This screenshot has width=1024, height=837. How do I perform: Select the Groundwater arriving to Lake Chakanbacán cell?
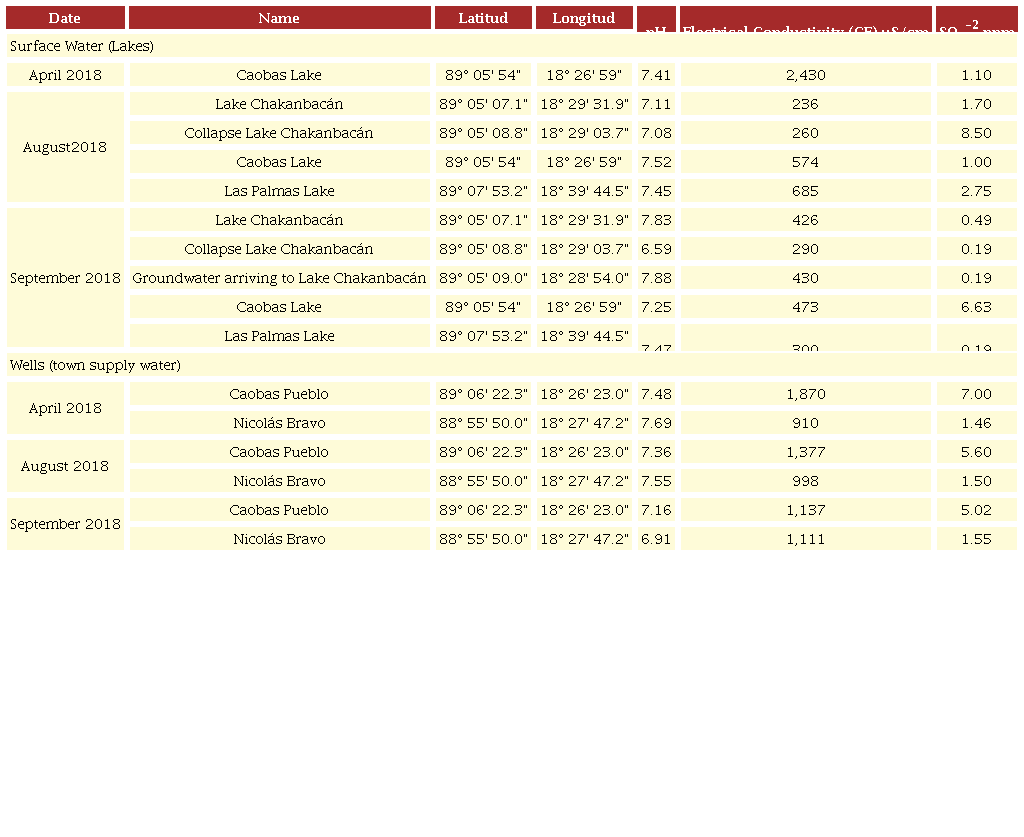pos(279,278)
